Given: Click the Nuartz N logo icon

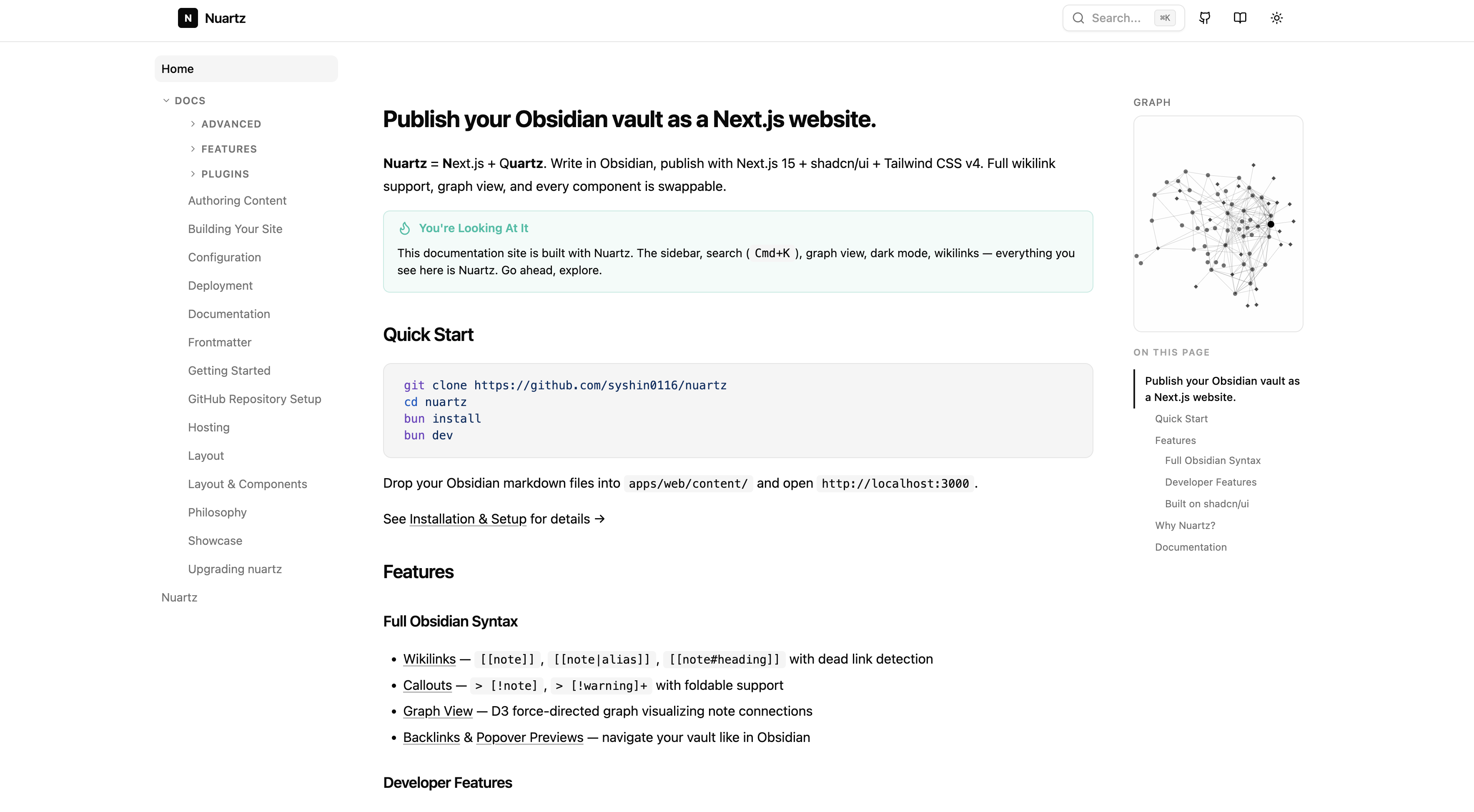Looking at the screenshot, I should pos(188,18).
